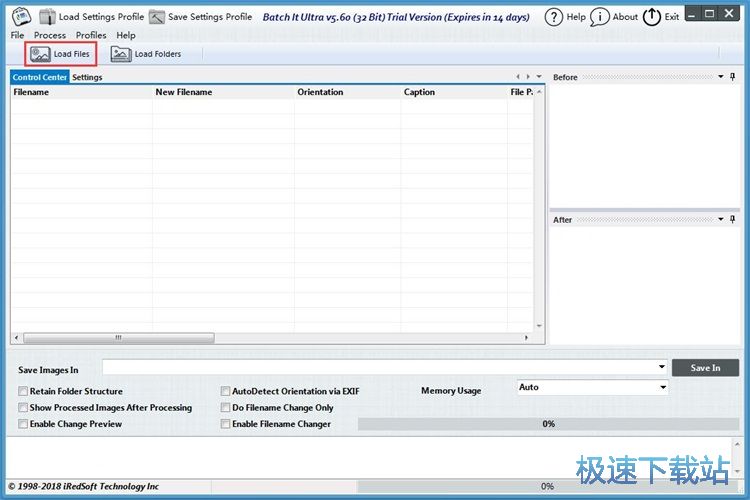The height and width of the screenshot is (500, 750).
Task: Click the file list vertical scrollbar down arrow
Action: (540, 325)
